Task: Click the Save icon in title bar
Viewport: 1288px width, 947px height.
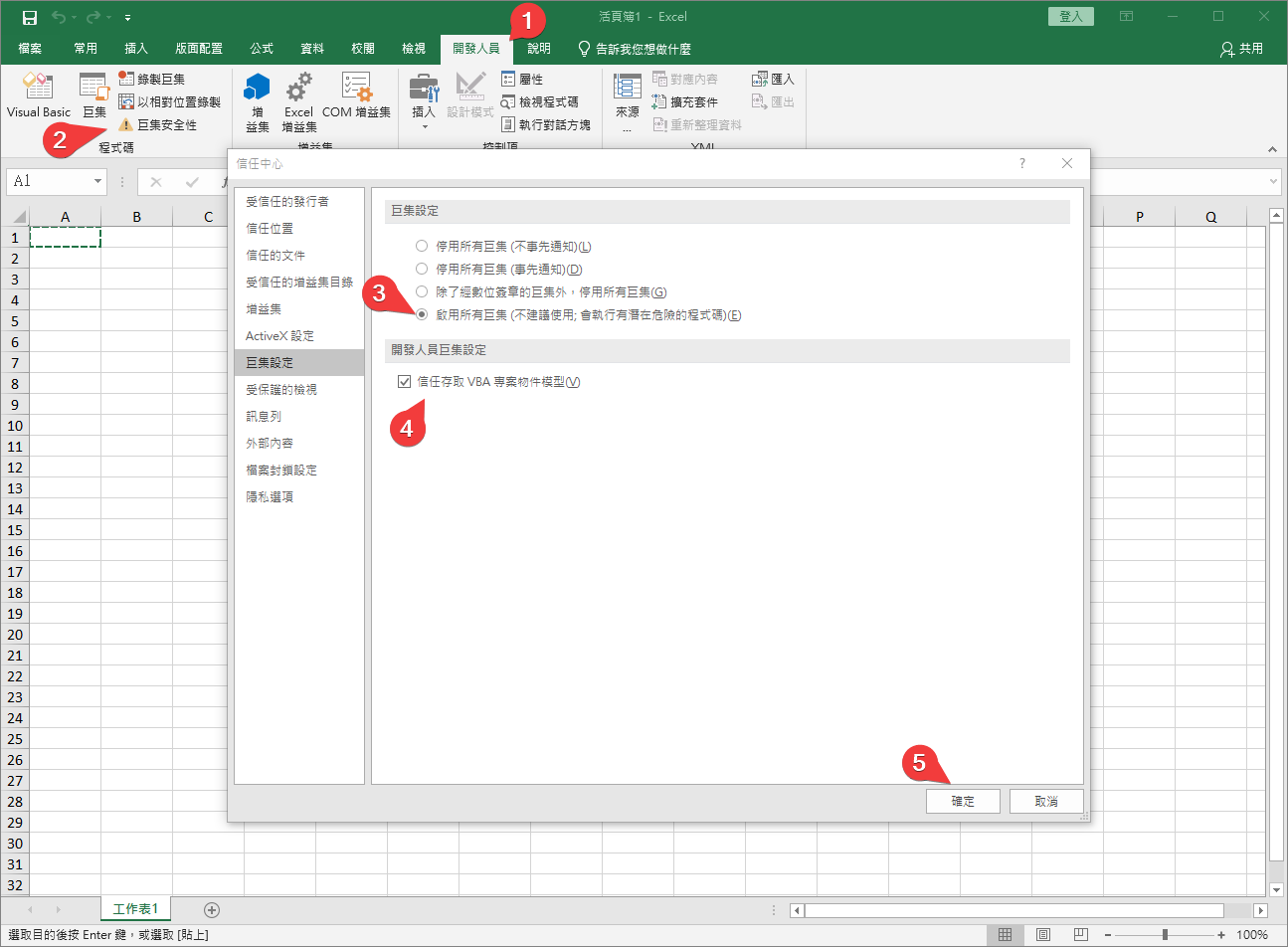Action: tap(30, 17)
